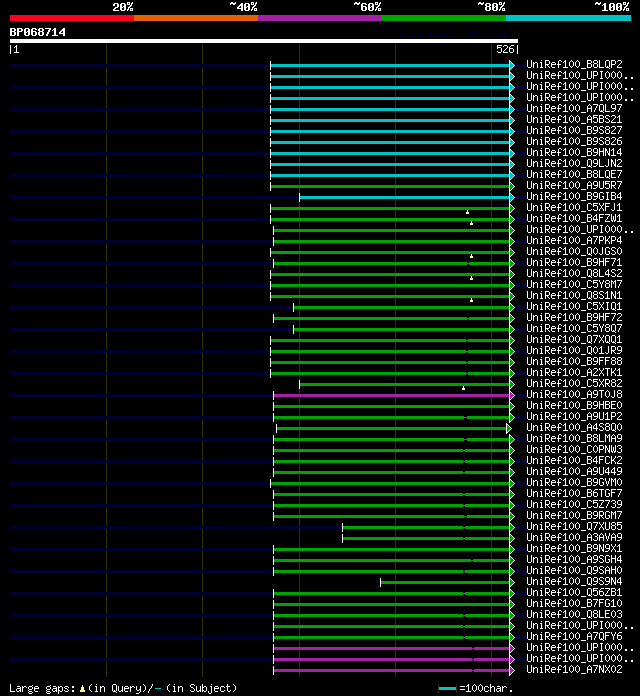Select hit UniRef100_A9U449
This screenshot has width=640, height=696.
point(574,472)
